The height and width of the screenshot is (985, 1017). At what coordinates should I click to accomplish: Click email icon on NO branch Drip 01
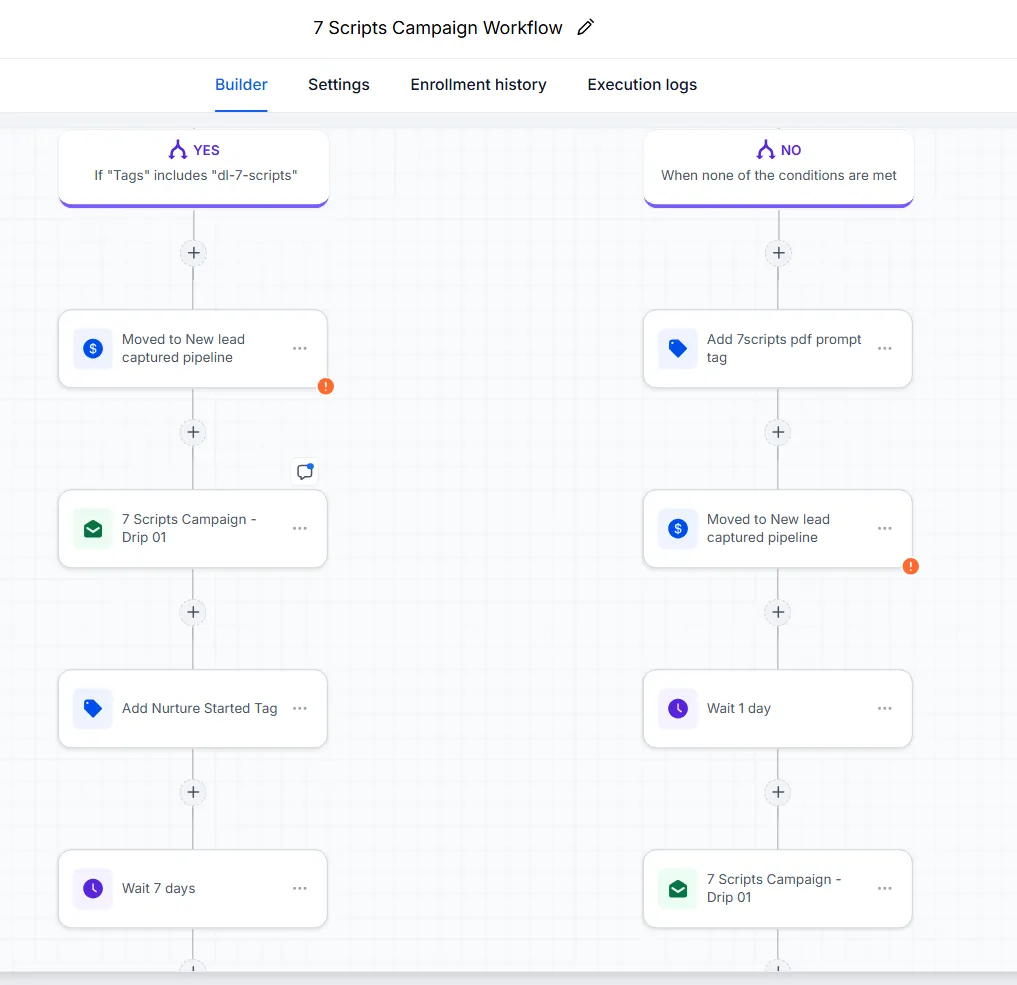pyautogui.click(x=678, y=888)
